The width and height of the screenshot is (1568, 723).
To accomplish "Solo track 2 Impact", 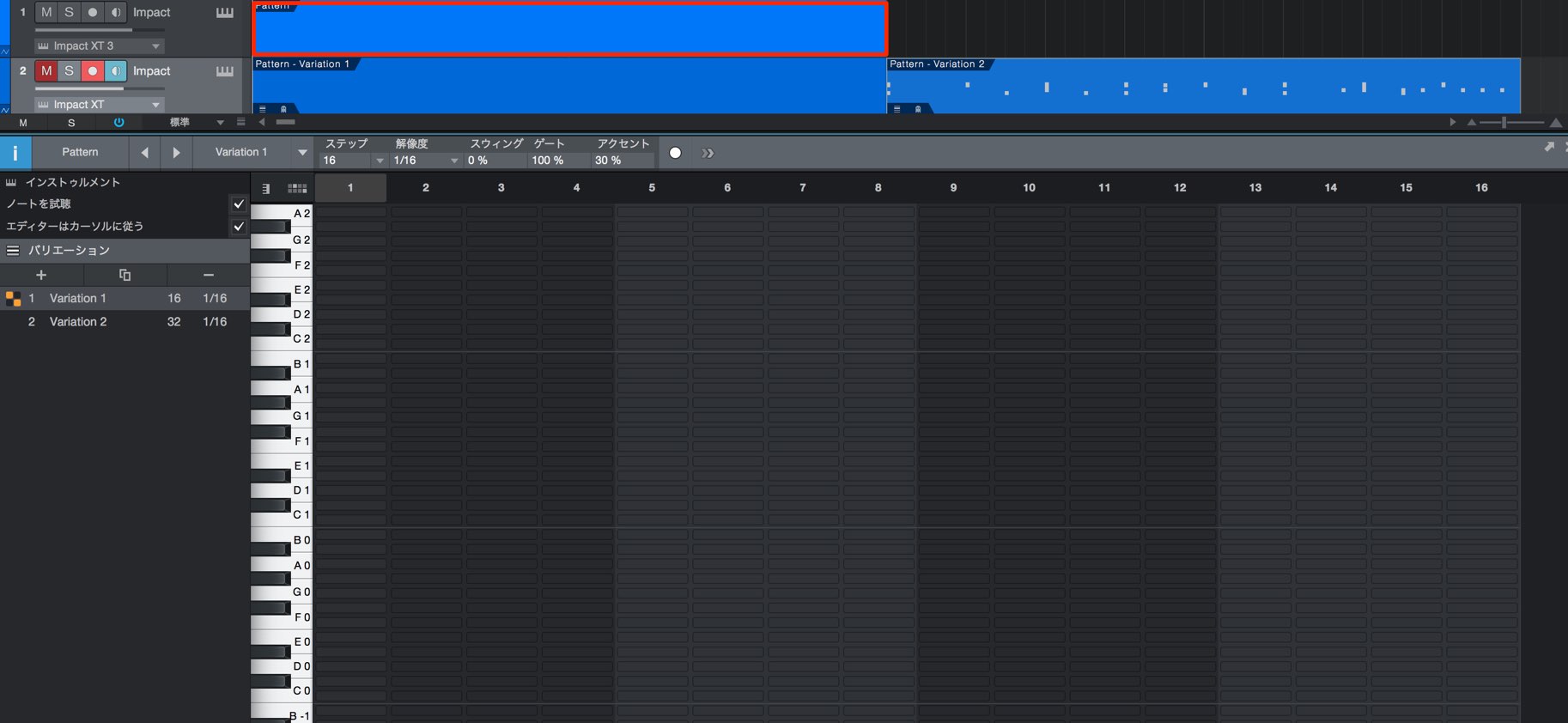I will click(70, 70).
